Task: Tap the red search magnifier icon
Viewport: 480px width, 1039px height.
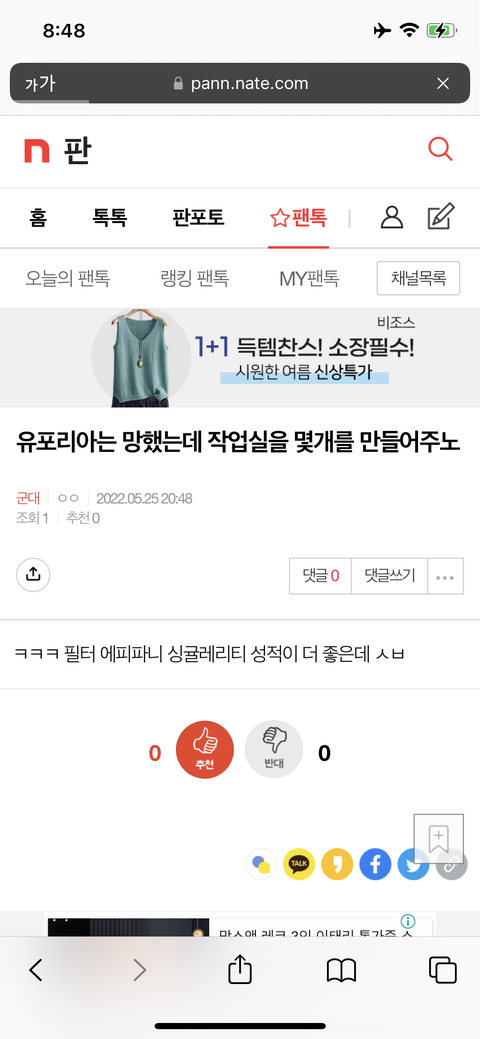Action: coord(440,149)
